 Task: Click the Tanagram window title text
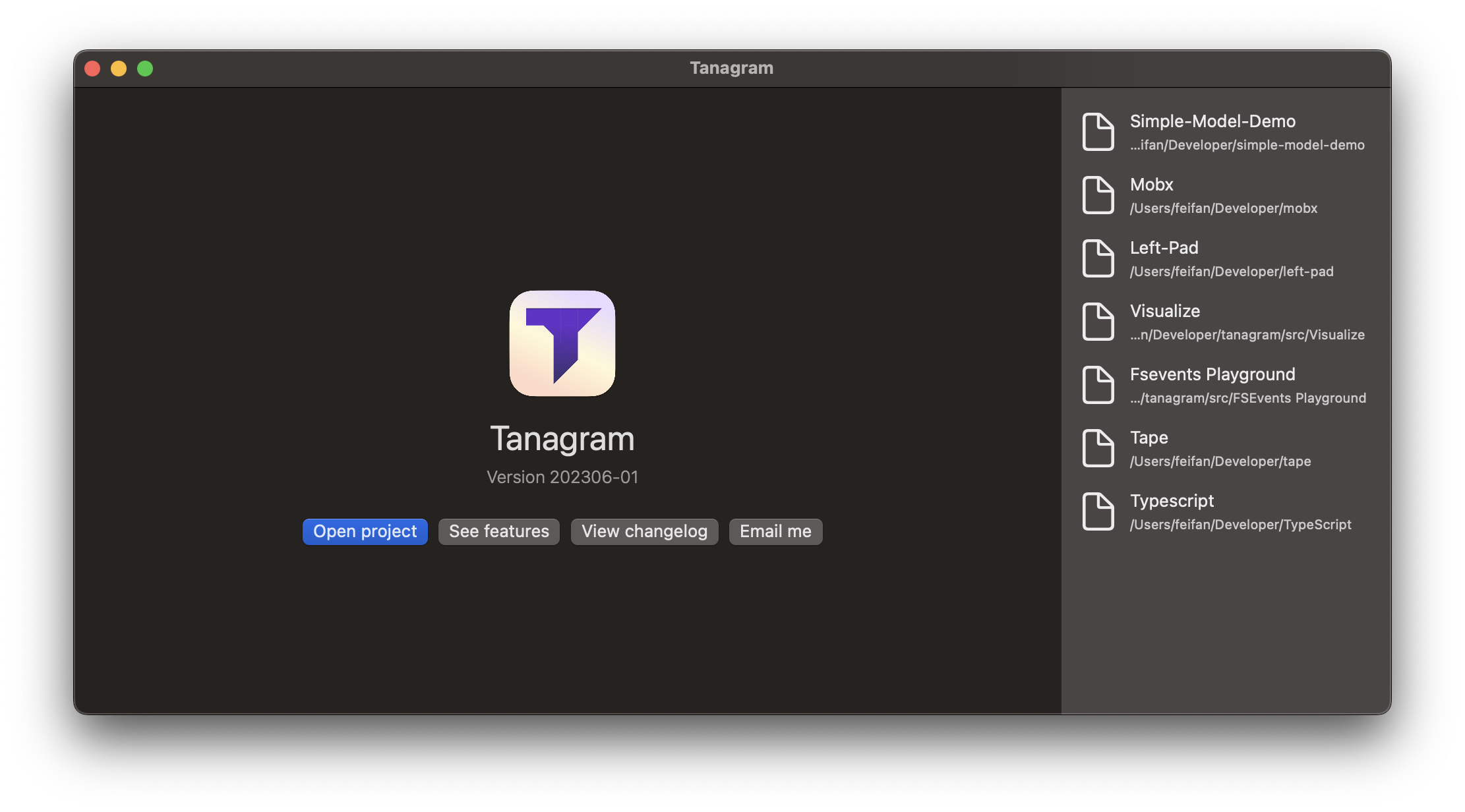[732, 68]
